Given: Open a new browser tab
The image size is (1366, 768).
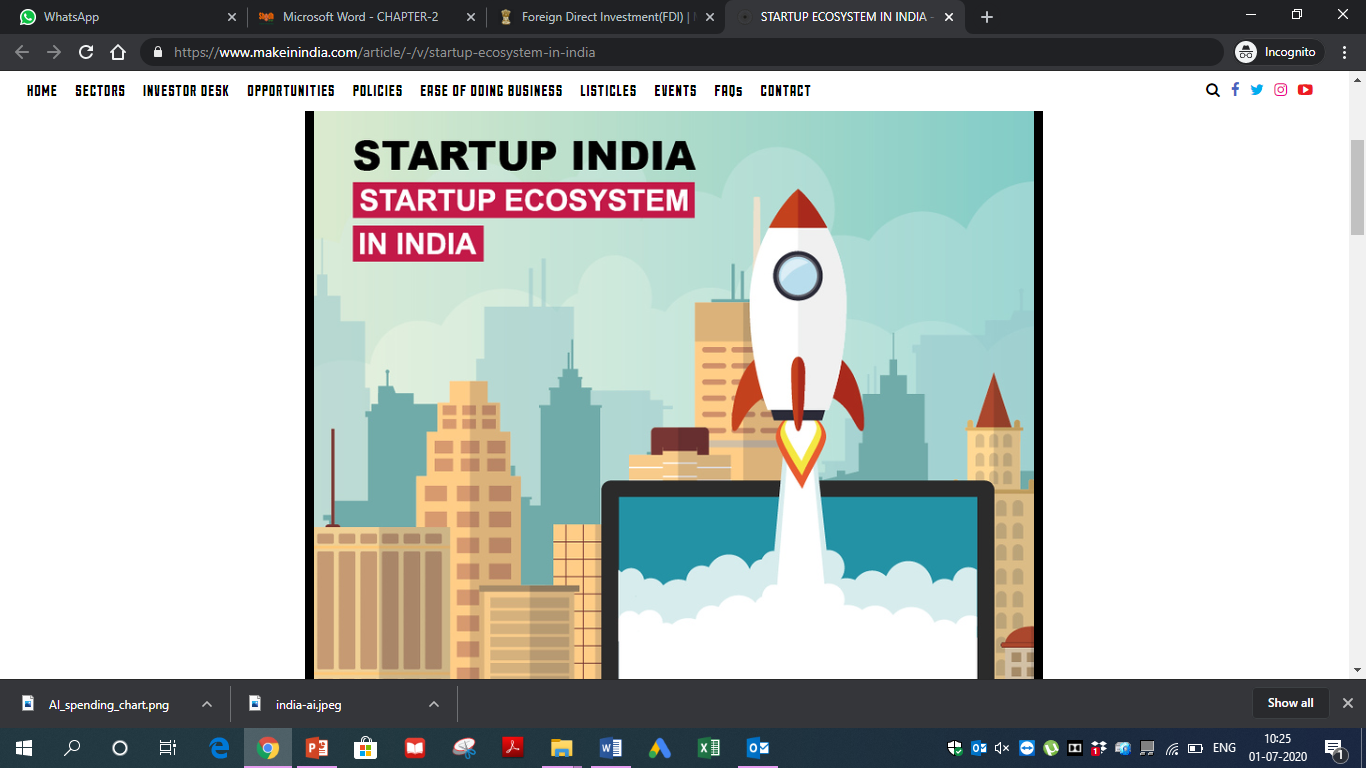Looking at the screenshot, I should point(987,17).
